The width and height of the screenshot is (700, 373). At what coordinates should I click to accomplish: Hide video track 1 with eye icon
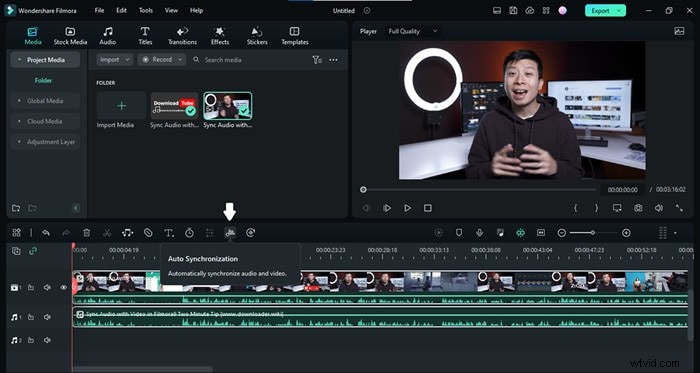coord(63,288)
